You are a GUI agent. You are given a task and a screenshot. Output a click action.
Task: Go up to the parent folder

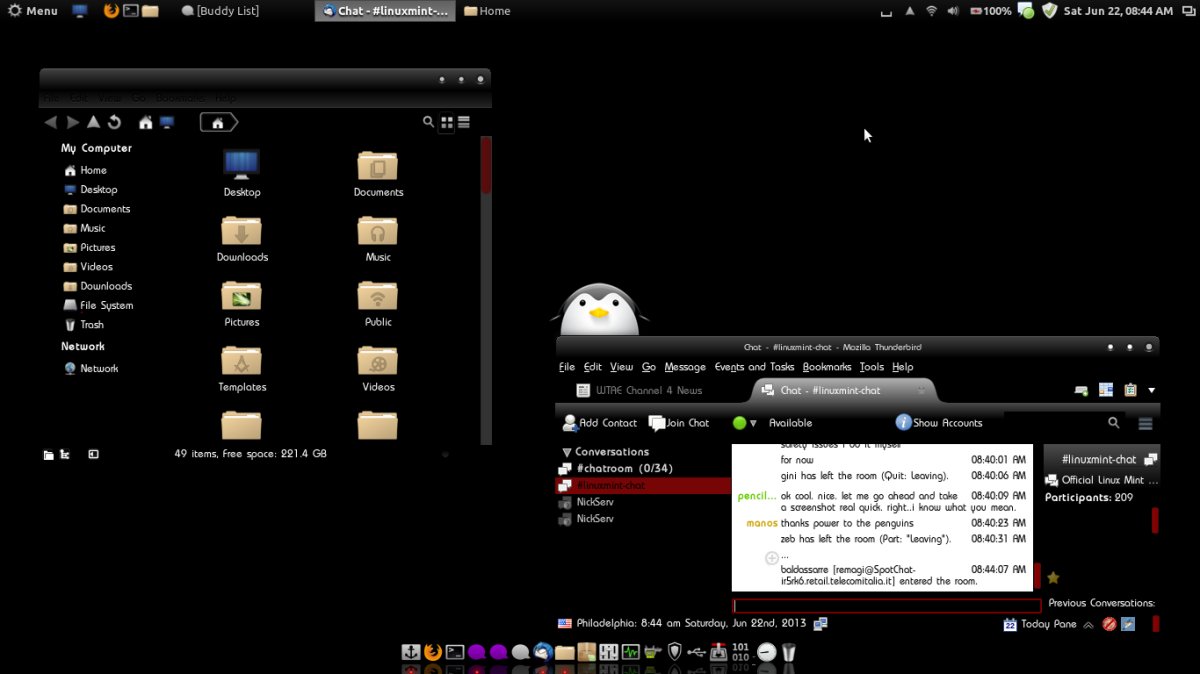pyautogui.click(x=93, y=122)
